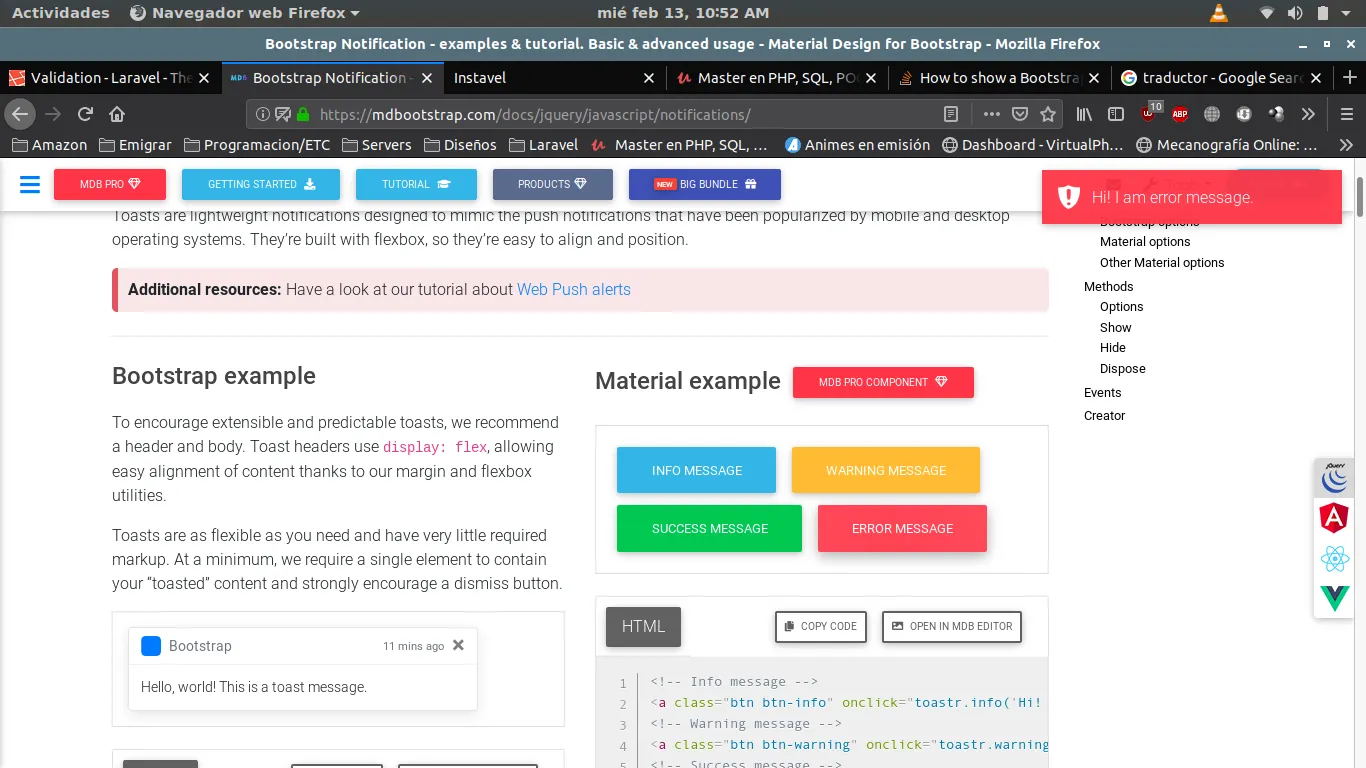1366x768 pixels.
Task: Dismiss the Bootstrap toast with X
Action: tap(458, 645)
